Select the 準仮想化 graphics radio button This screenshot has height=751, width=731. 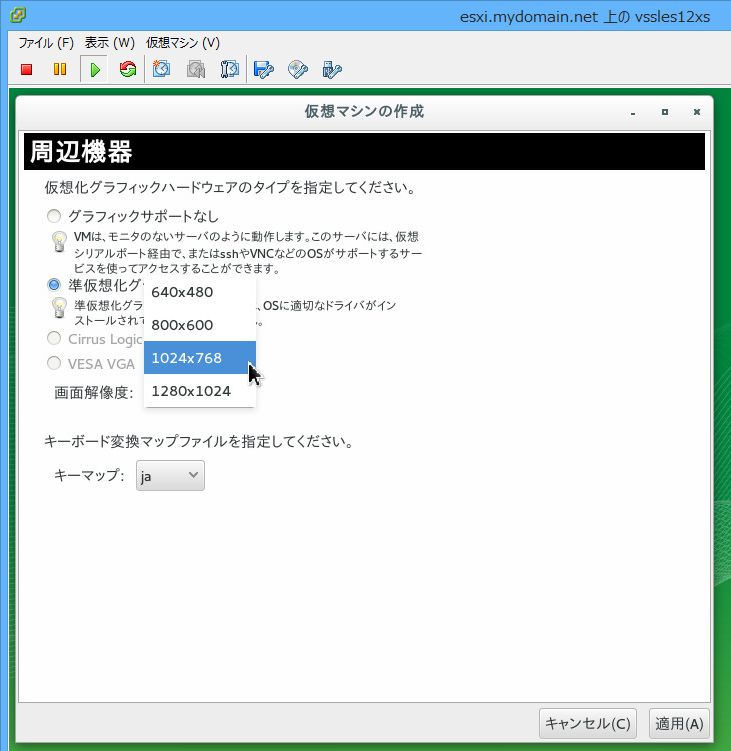point(54,285)
